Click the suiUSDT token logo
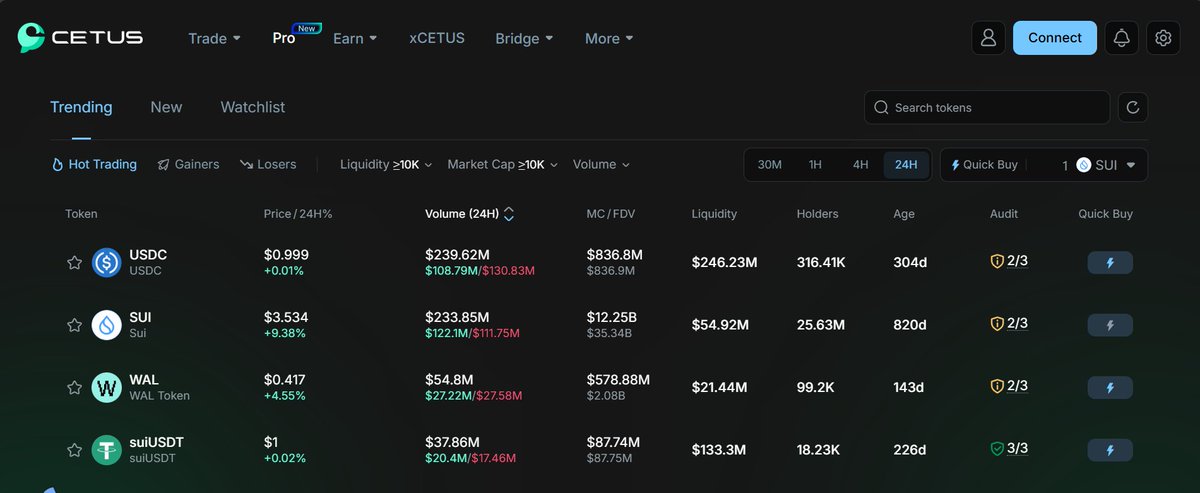 coord(107,450)
